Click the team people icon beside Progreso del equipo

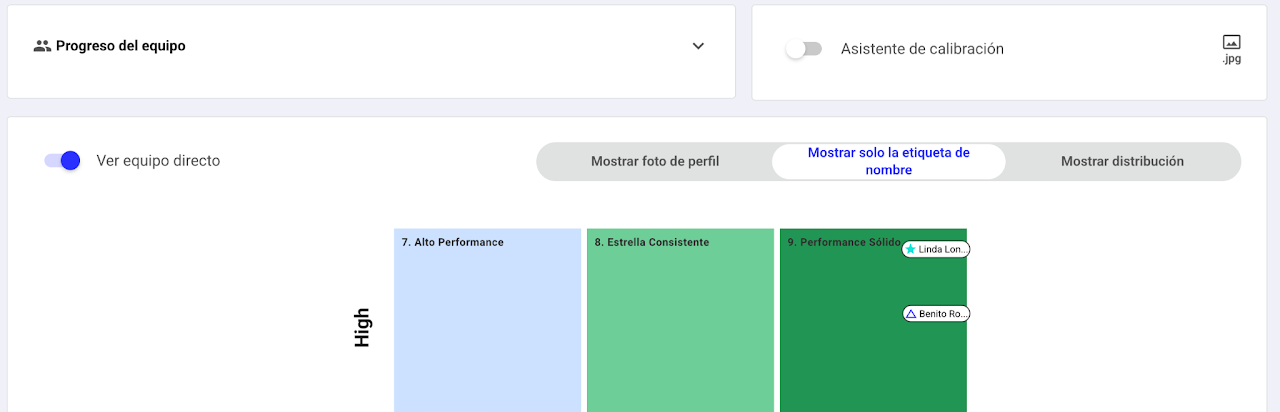click(x=42, y=46)
